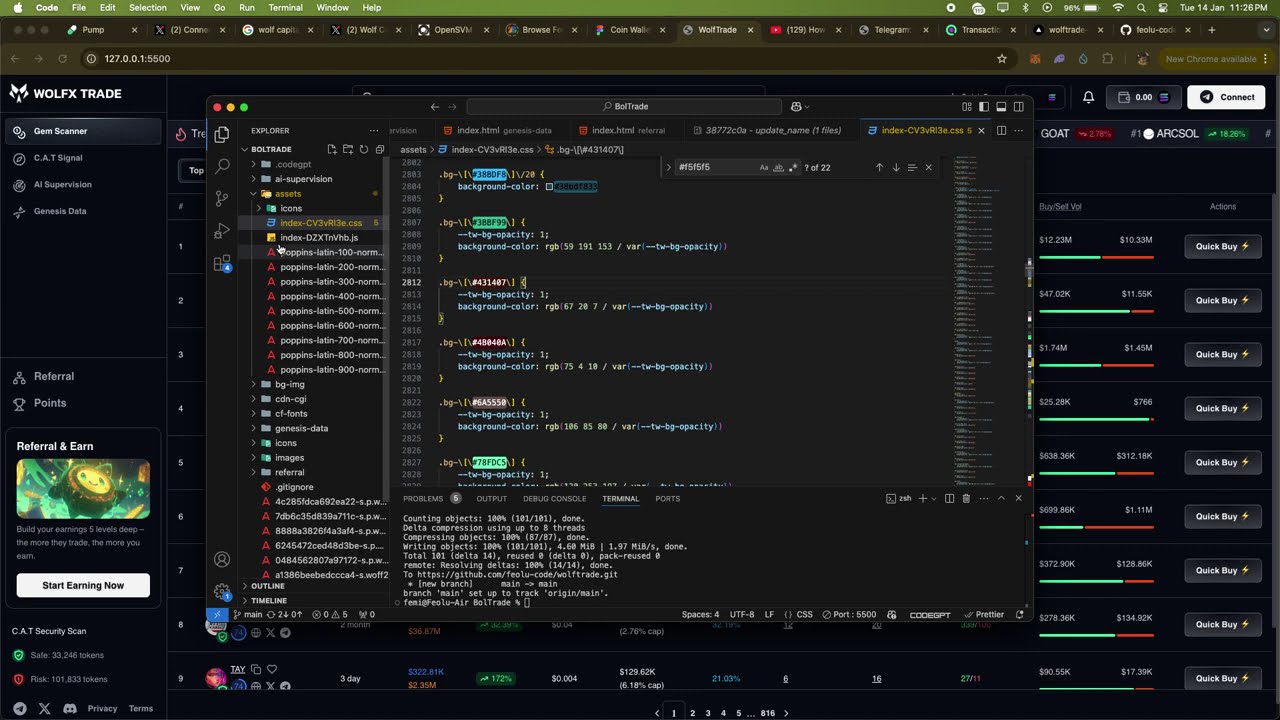Click New File icon in Explorer header
The height and width of the screenshot is (720, 1280).
pos(332,149)
